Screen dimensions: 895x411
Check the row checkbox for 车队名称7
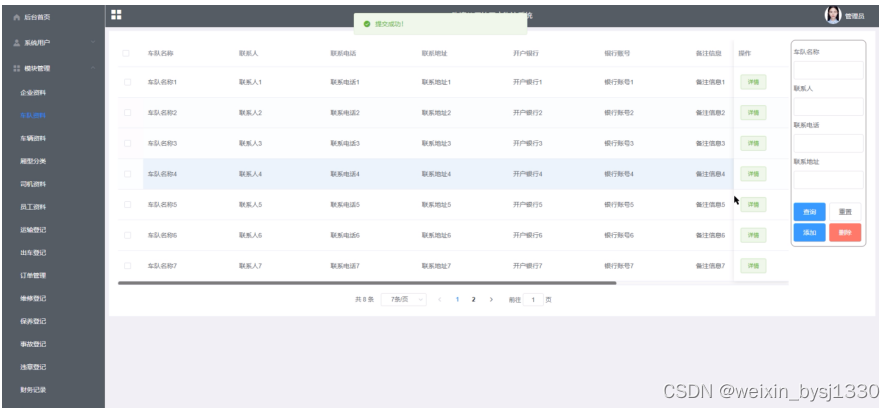click(x=127, y=265)
